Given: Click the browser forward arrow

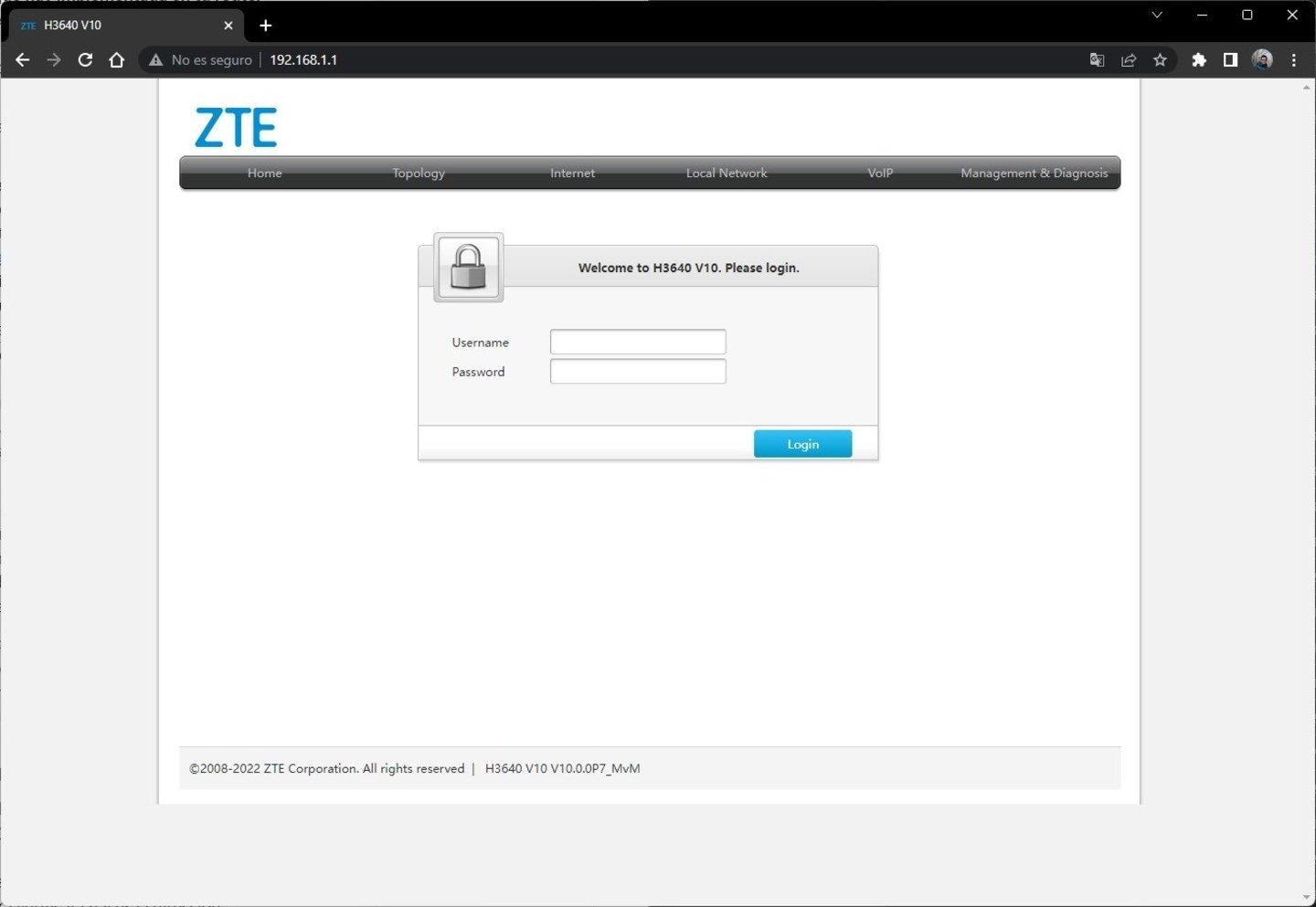Looking at the screenshot, I should (x=54, y=59).
